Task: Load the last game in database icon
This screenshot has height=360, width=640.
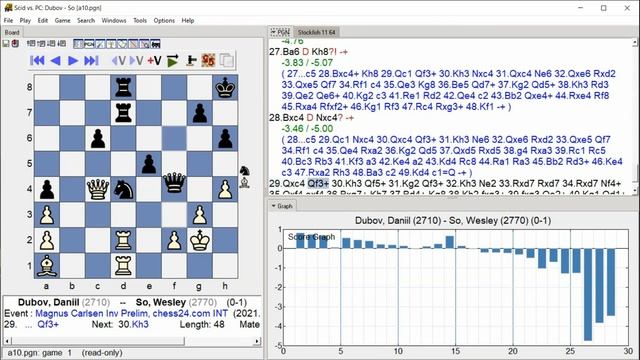Action: [x=61, y=44]
